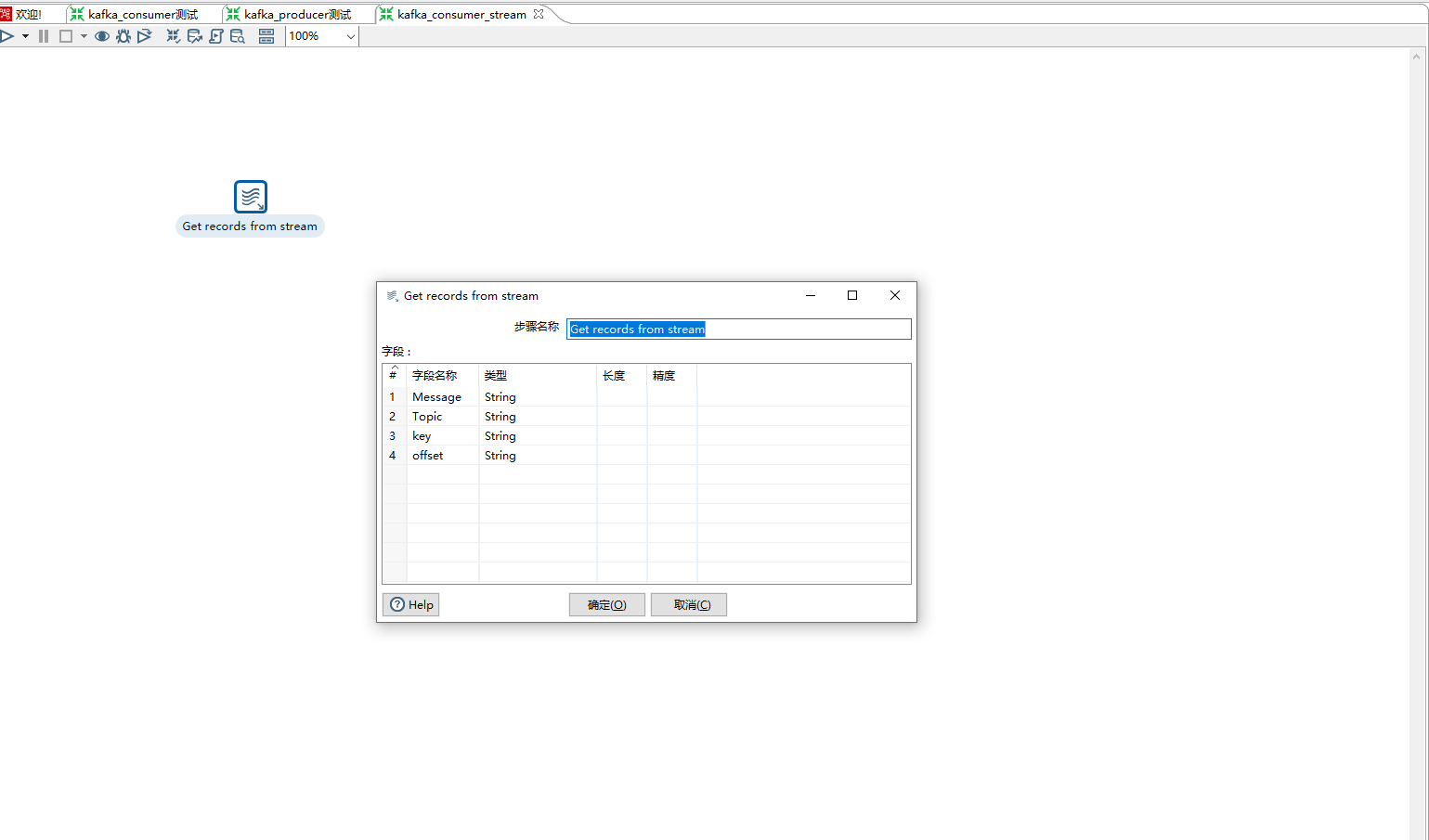Run the kafka_consumer_stream transformation
This screenshot has height=840, width=1429.
tap(7, 35)
